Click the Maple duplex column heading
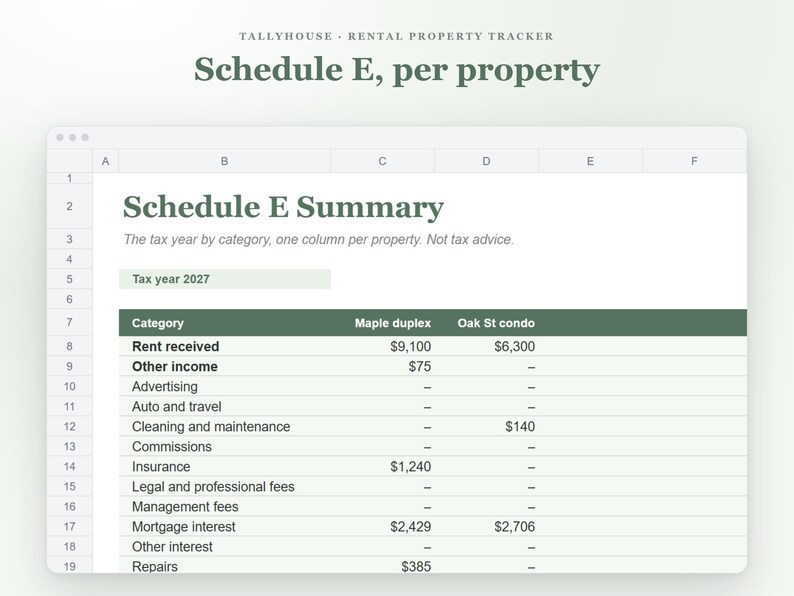This screenshot has height=596, width=794. coord(392,323)
